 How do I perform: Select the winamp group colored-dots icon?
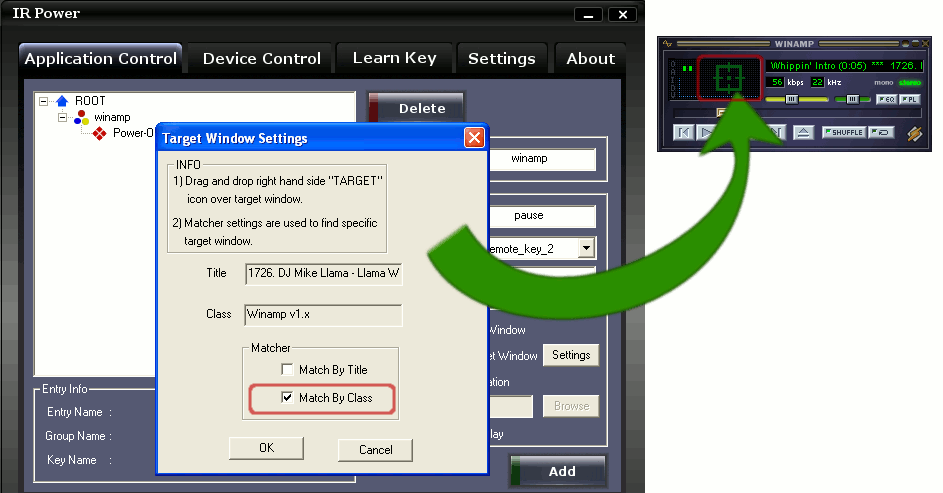(81, 117)
